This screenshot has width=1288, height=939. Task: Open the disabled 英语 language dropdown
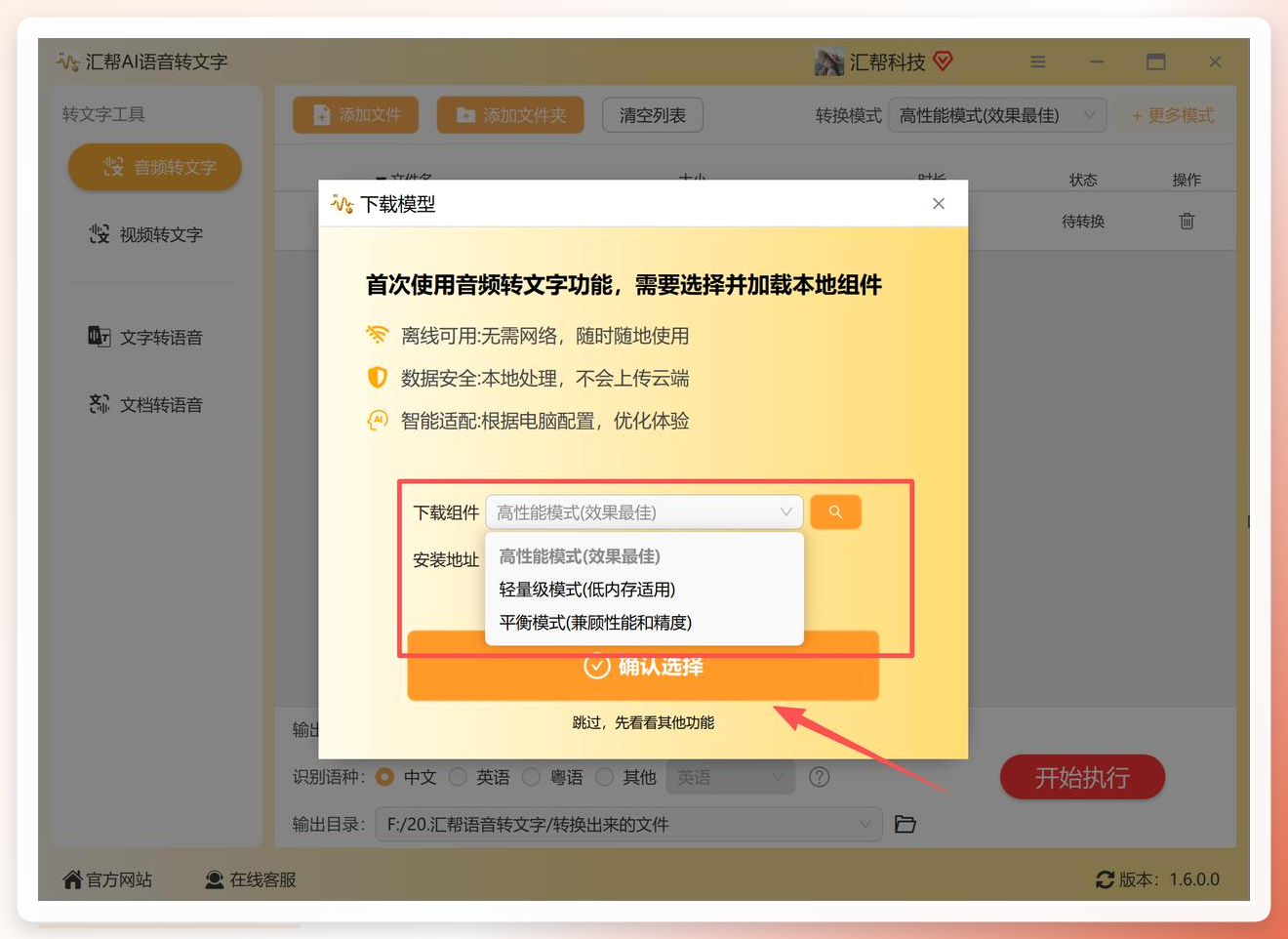(x=731, y=777)
